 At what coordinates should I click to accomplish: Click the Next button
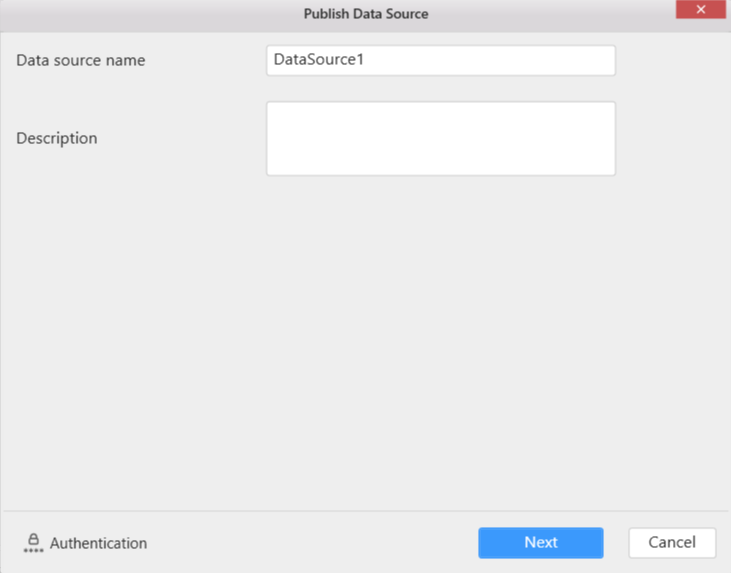(x=540, y=542)
